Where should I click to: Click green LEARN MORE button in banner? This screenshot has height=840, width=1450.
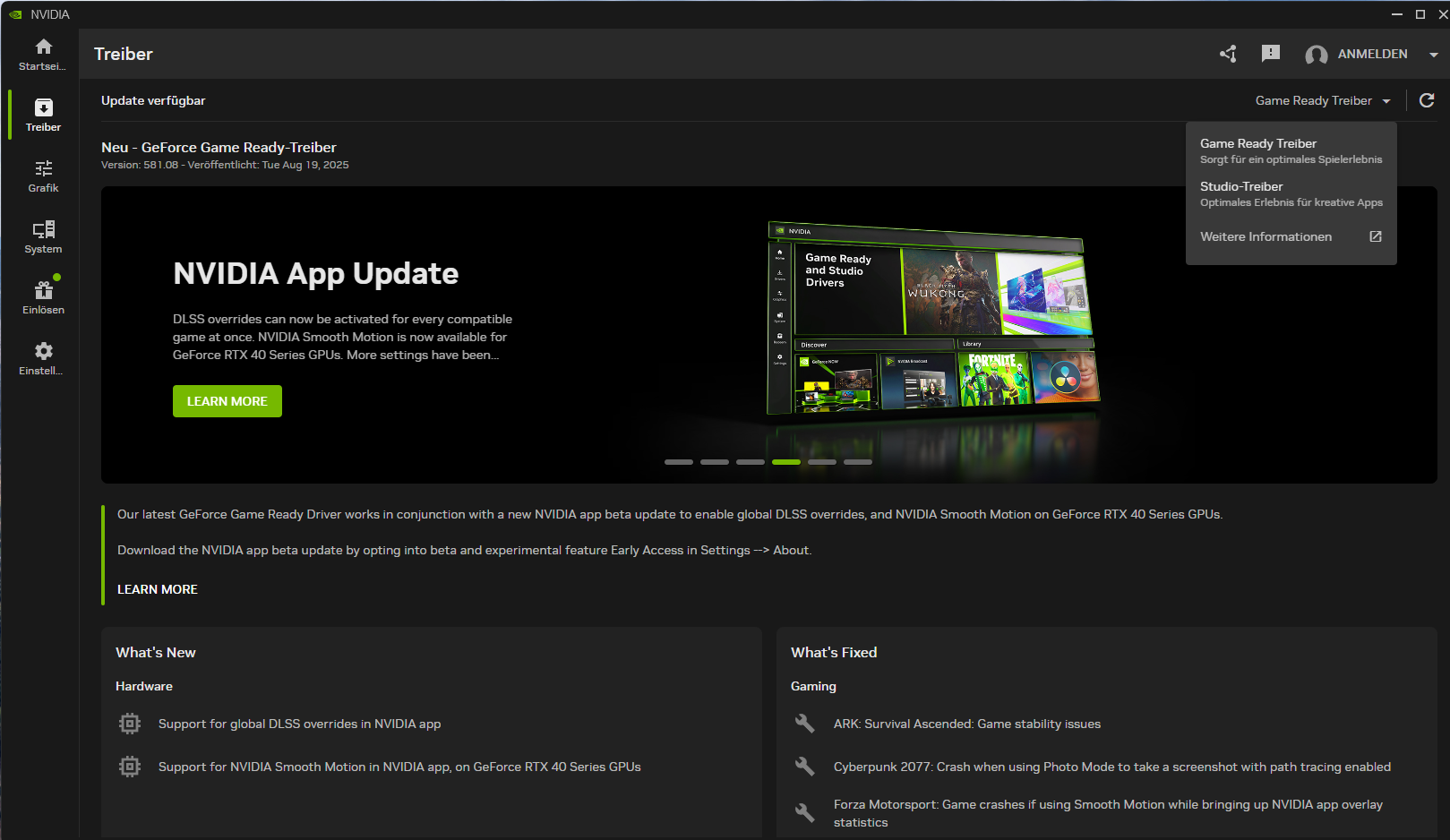[227, 401]
